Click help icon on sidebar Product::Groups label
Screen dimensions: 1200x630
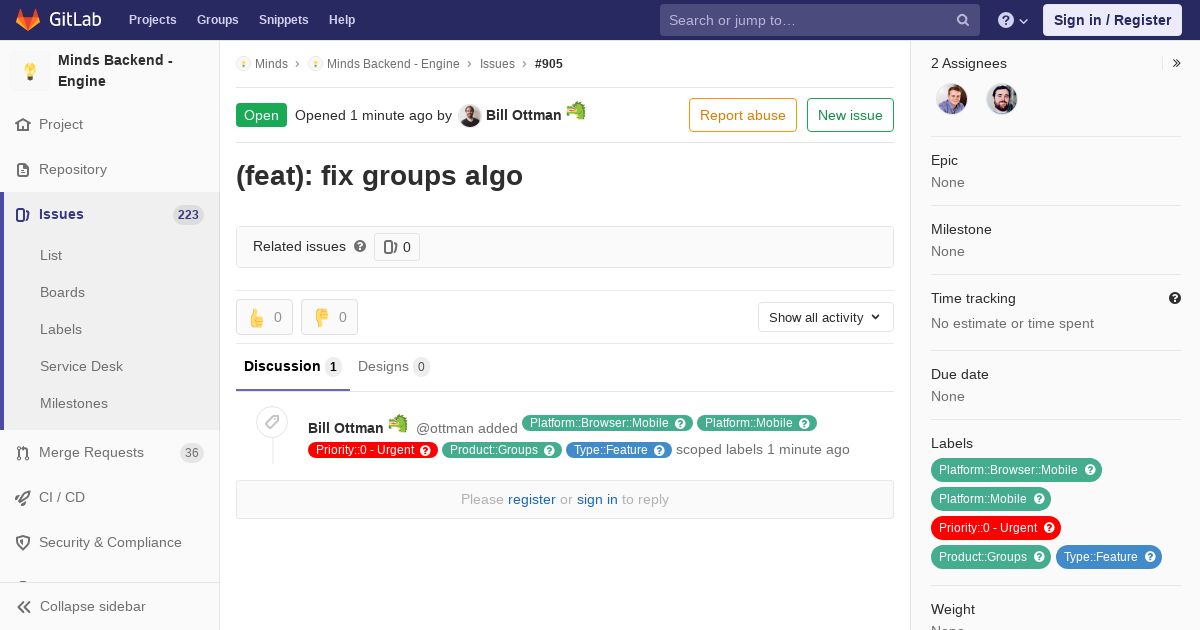pos(1039,557)
